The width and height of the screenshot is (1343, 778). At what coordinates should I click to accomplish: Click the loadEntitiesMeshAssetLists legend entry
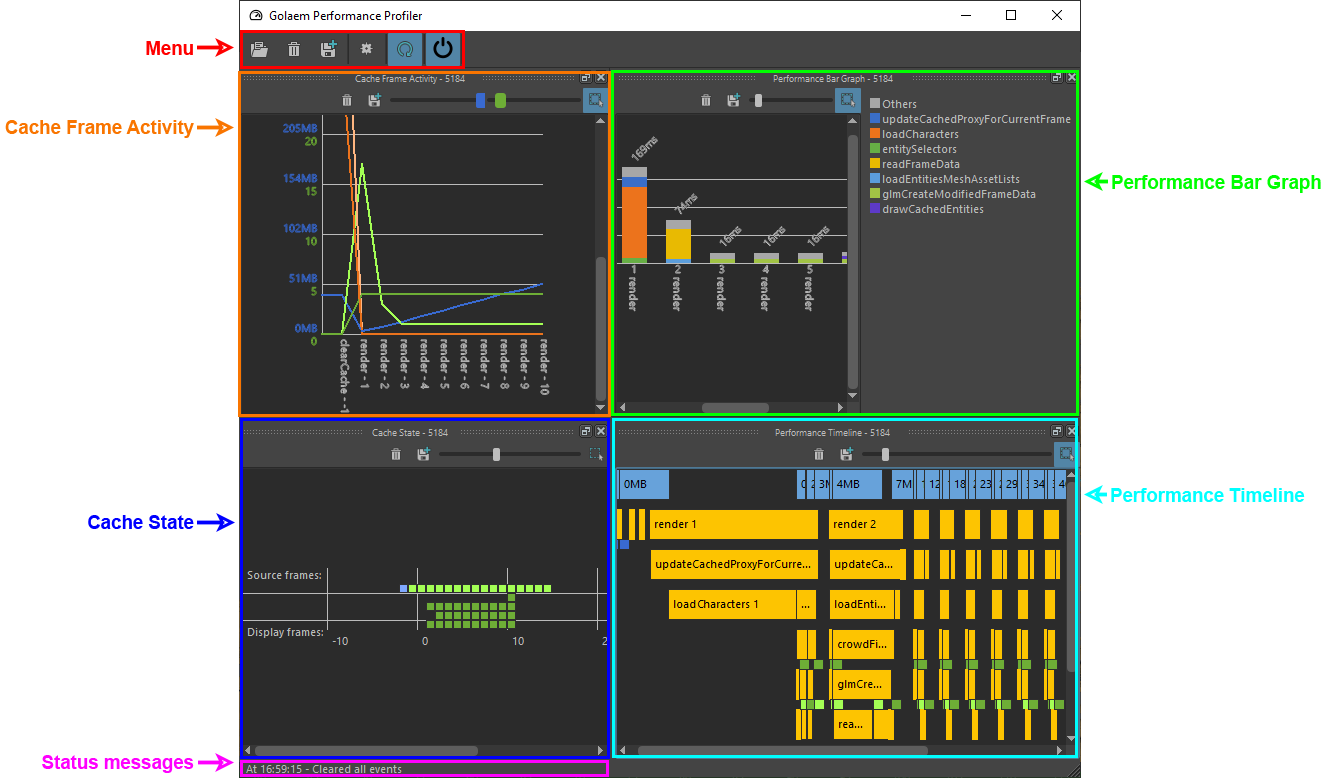point(945,179)
